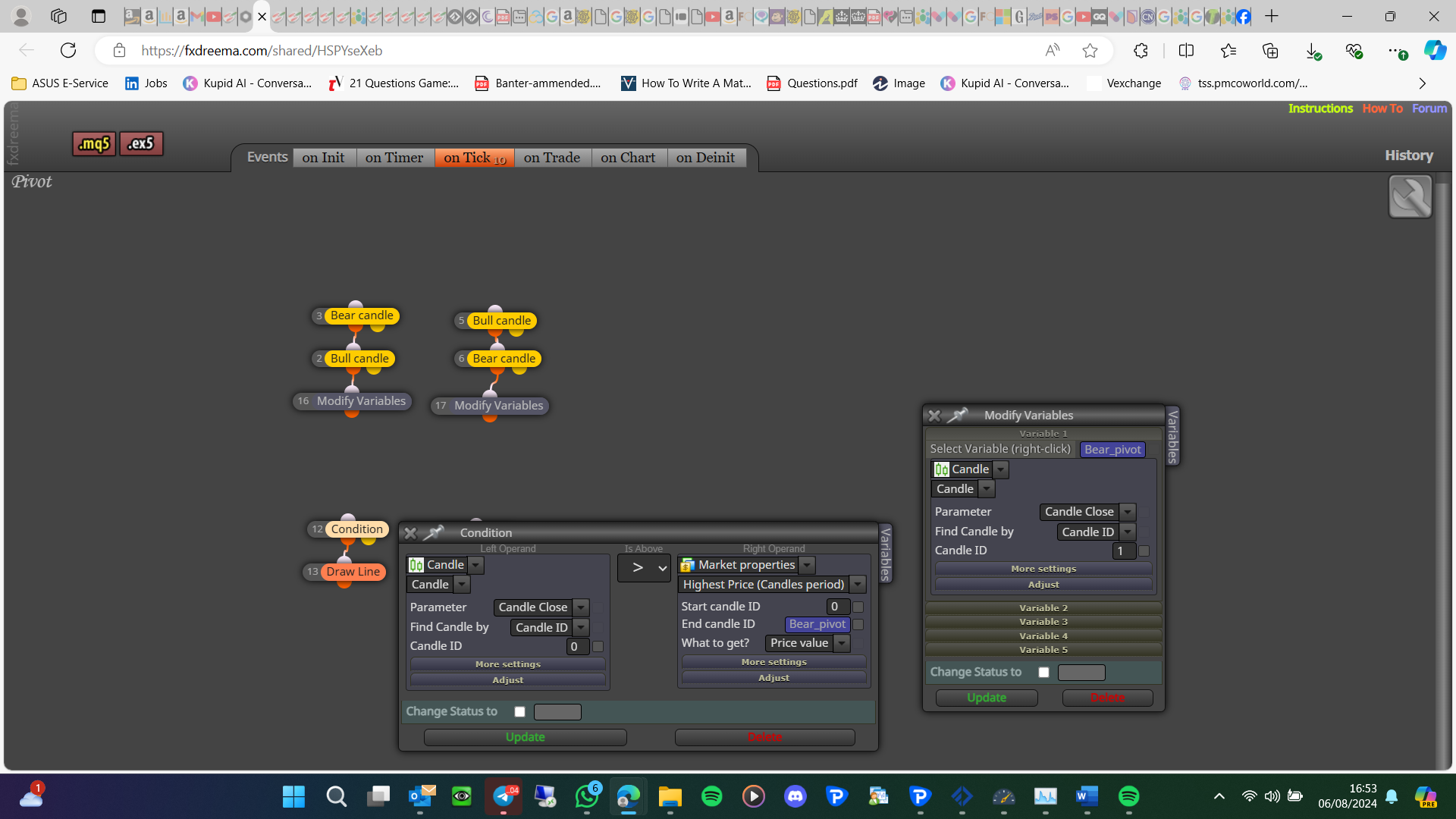Viewport: 1456px width, 819px height.
Task: Click Delete in the Condition panel
Action: 765,737
